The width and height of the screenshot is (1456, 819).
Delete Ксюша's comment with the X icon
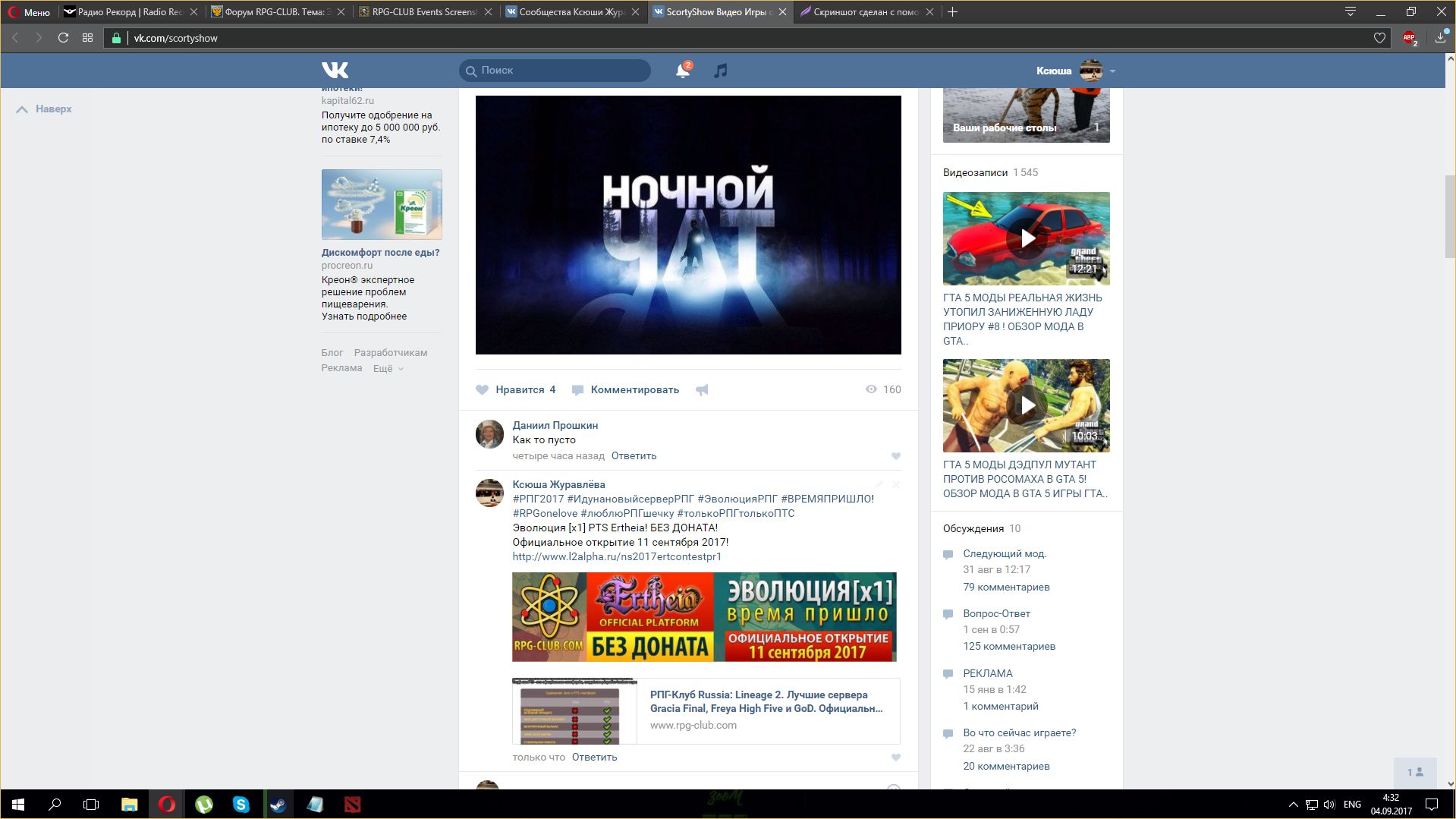coord(896,484)
